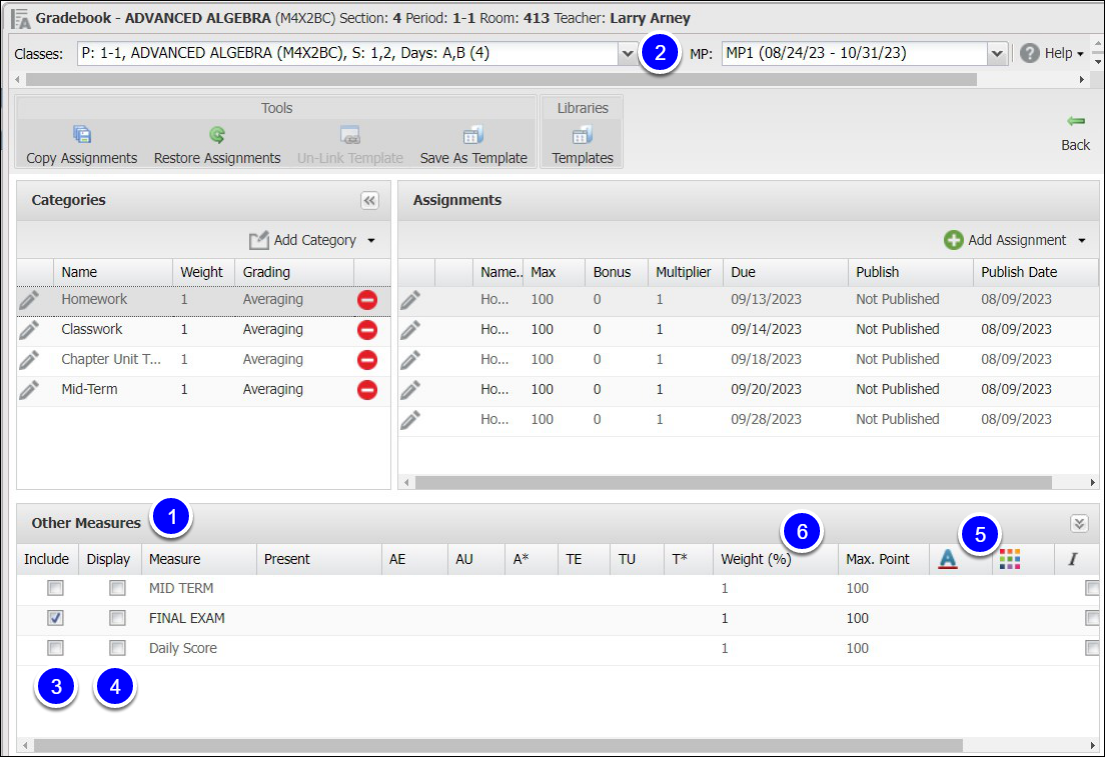Click the Restore Assignments label

(x=217, y=158)
